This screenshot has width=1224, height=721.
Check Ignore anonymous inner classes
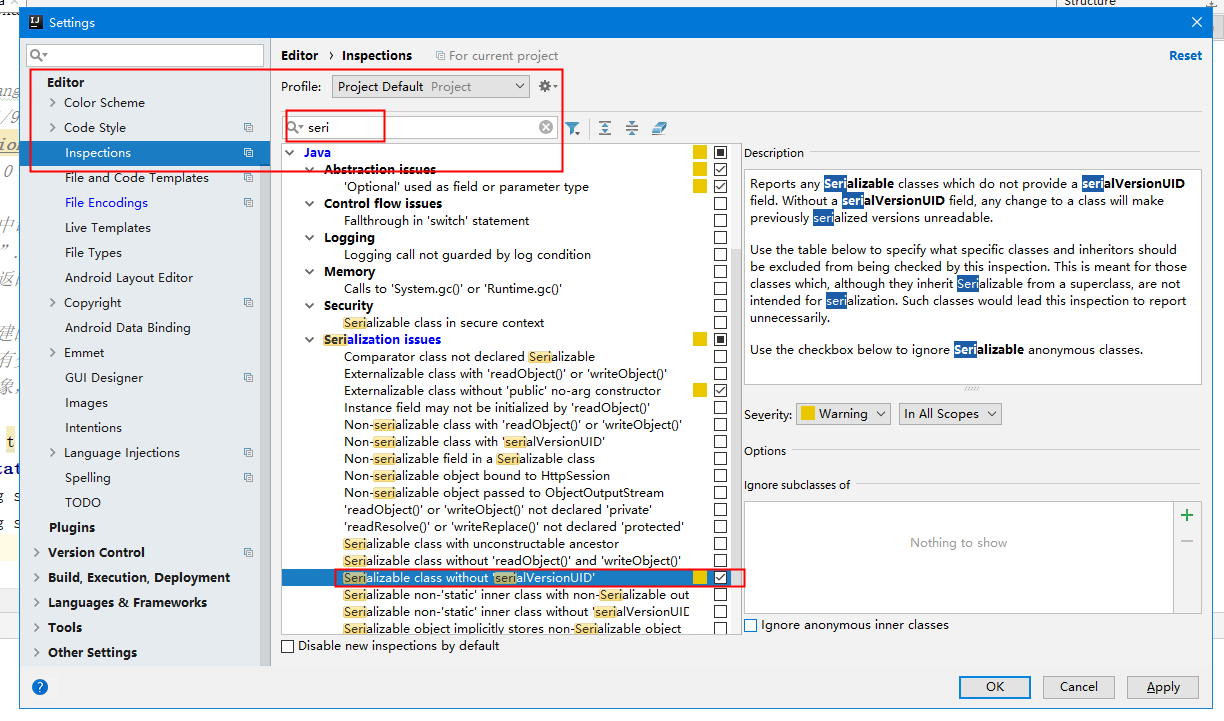751,625
